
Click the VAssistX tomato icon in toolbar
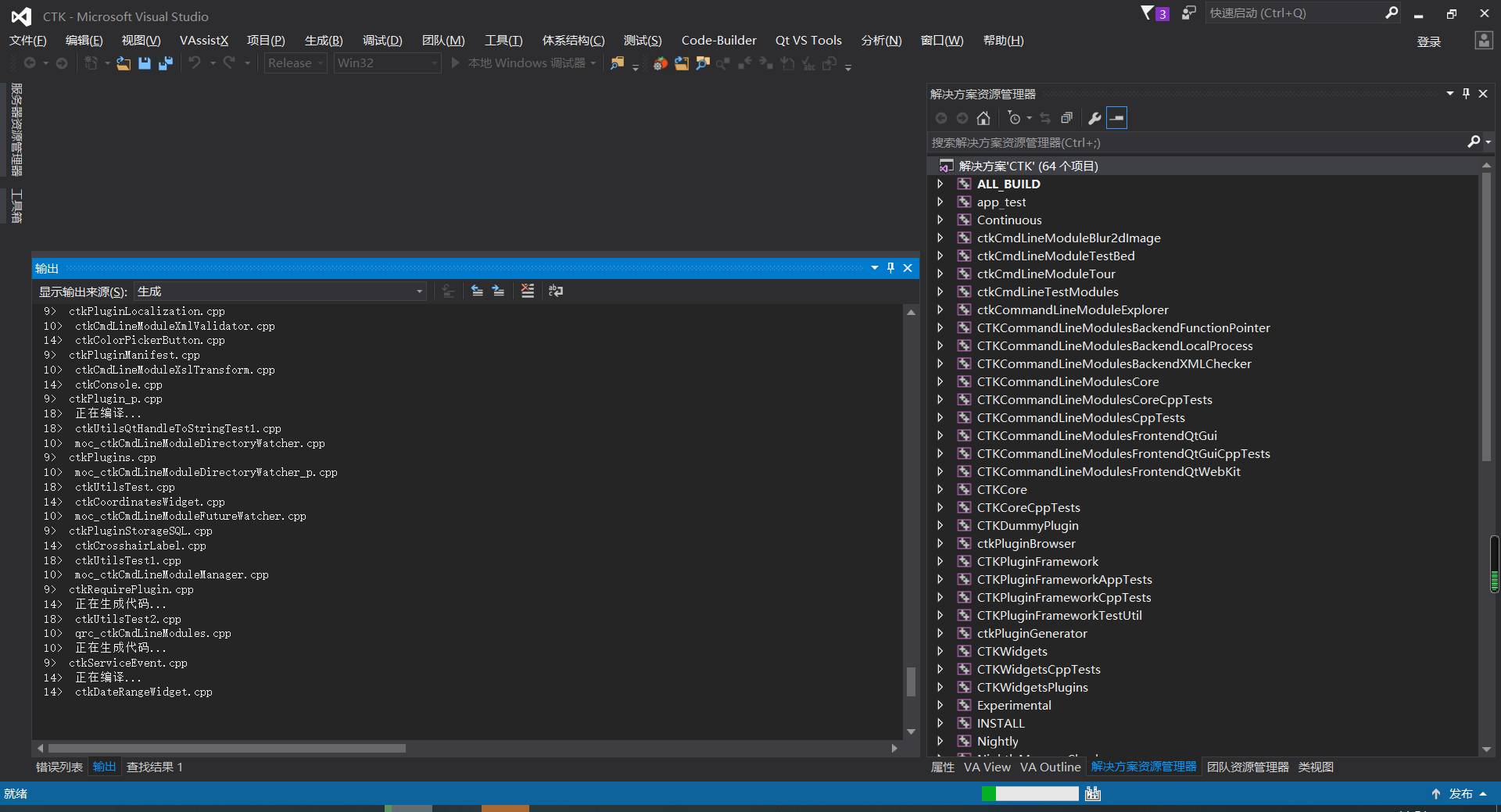tap(661, 63)
